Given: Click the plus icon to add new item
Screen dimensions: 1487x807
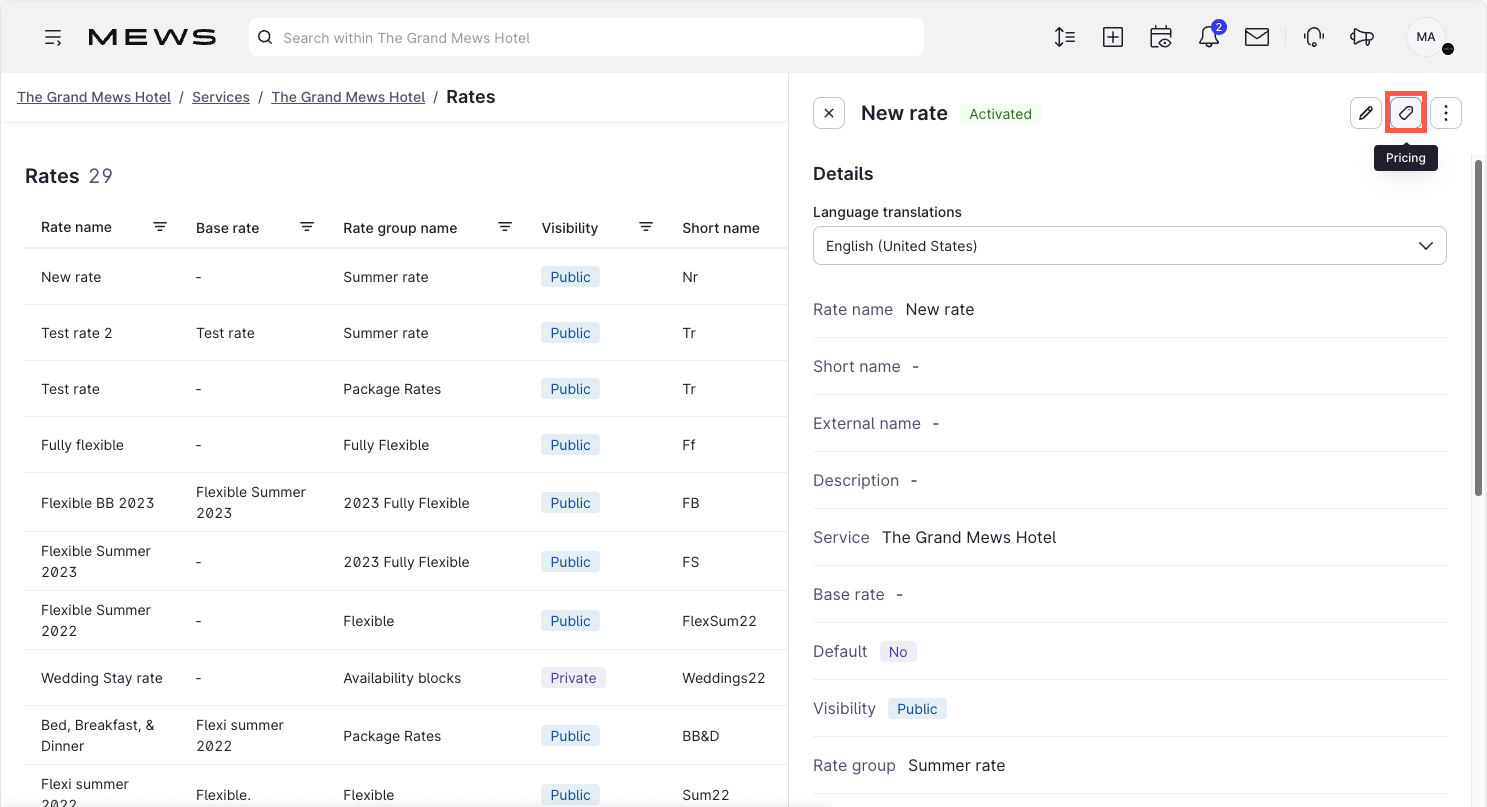Looking at the screenshot, I should click(x=1113, y=36).
